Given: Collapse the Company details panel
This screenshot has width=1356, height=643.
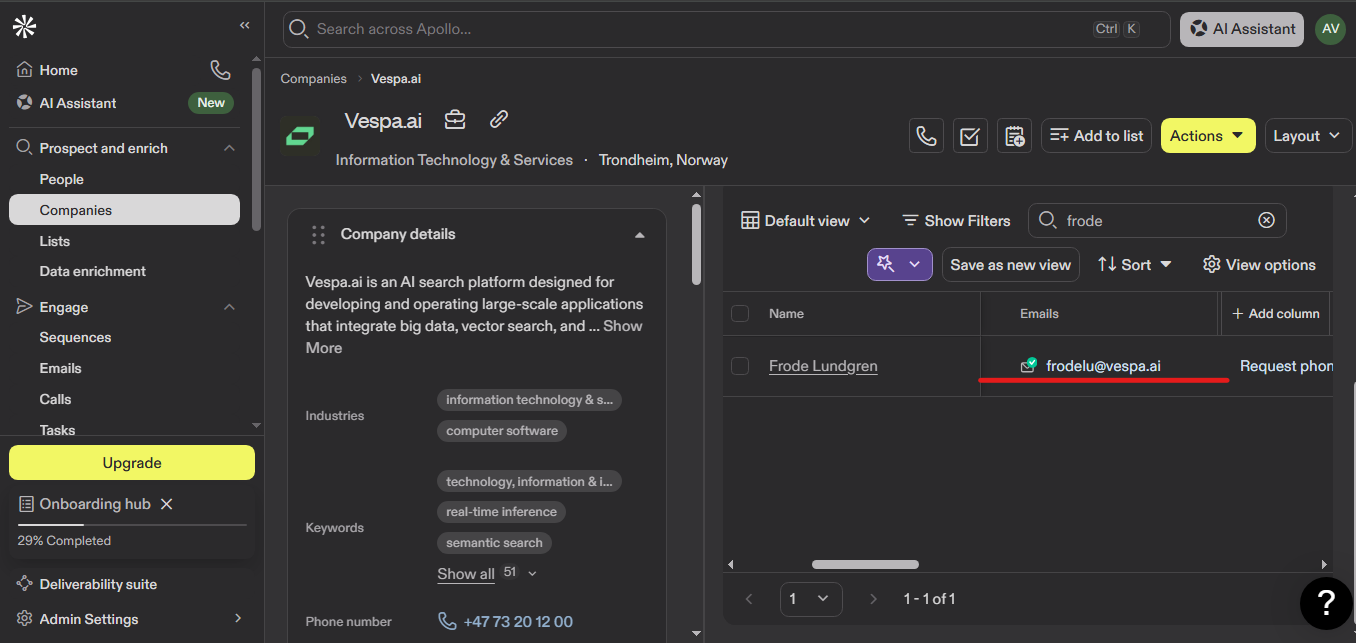Looking at the screenshot, I should [x=640, y=235].
